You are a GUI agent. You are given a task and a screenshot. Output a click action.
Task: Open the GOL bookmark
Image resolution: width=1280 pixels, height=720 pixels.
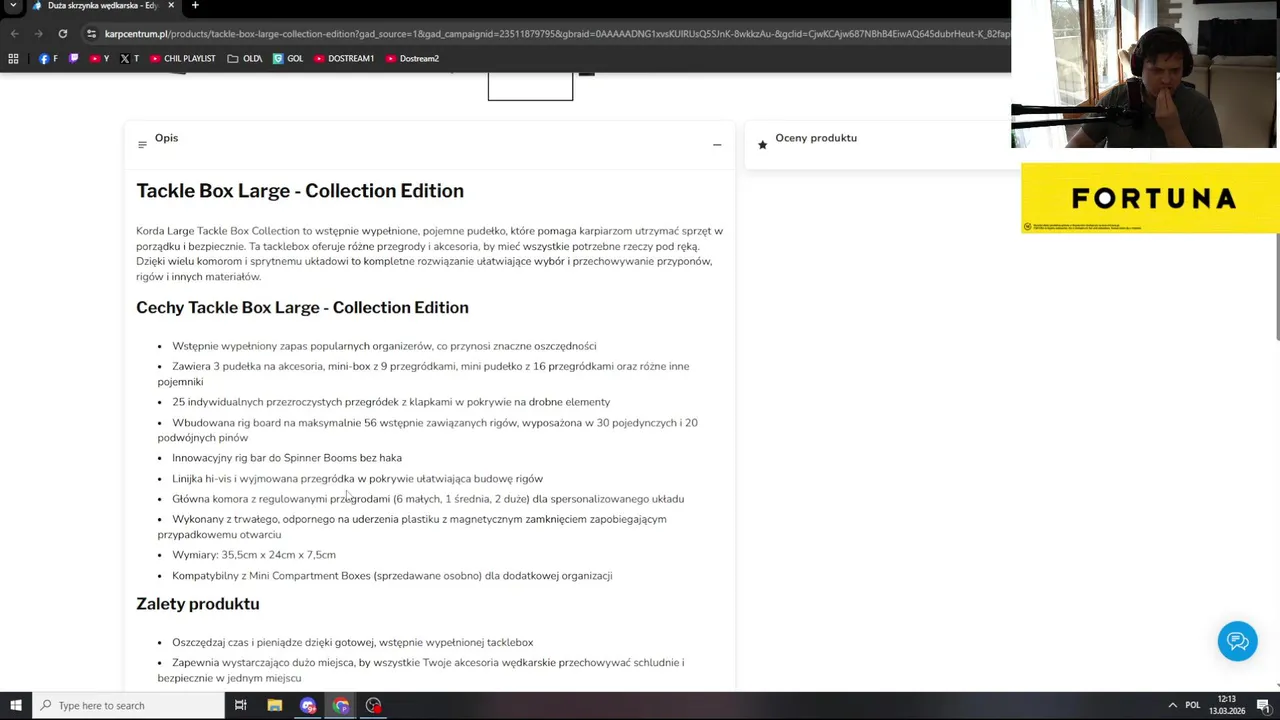[x=288, y=59]
